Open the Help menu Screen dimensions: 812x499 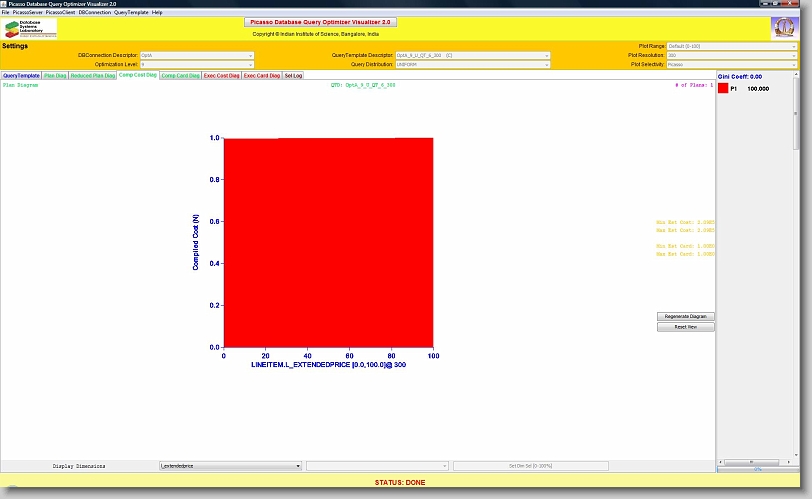tap(157, 12)
